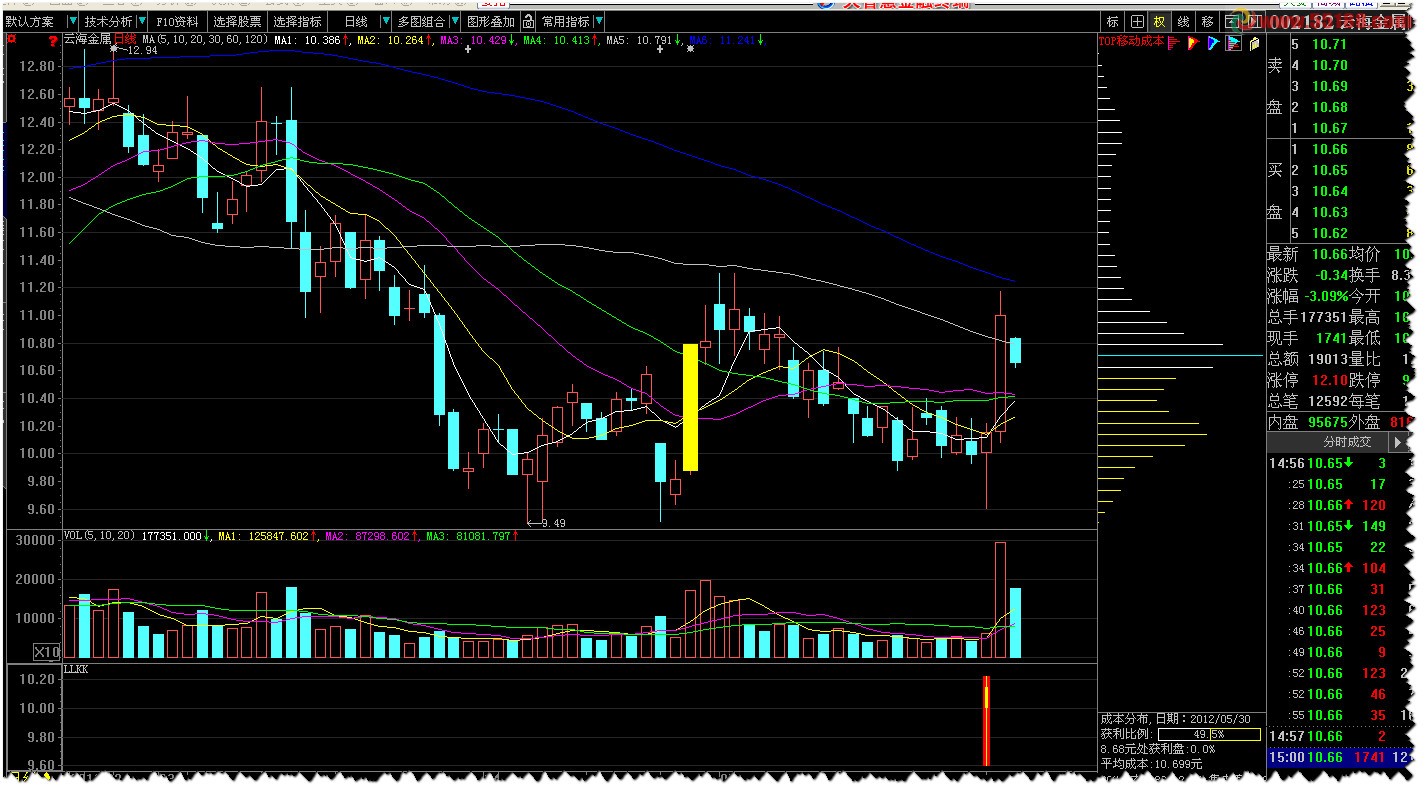Click the 图形叠加 overlay button
The image size is (1425, 791).
click(x=491, y=21)
